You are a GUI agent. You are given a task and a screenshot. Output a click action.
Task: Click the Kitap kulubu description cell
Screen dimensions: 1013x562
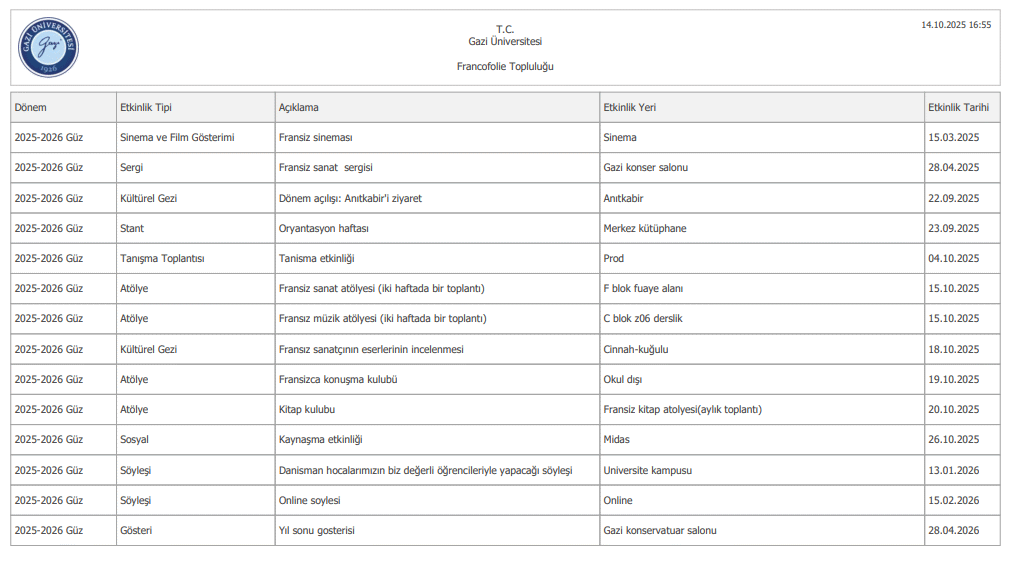(306, 409)
